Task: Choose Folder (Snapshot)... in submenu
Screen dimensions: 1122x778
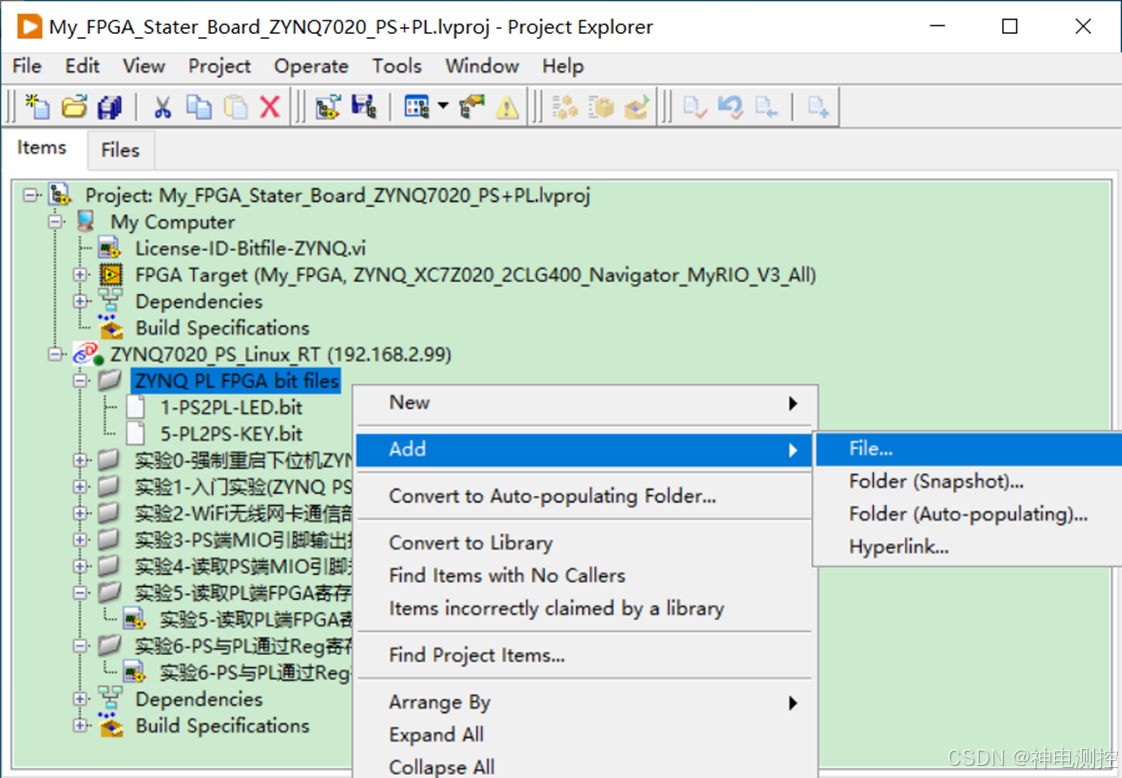Action: pos(969,482)
